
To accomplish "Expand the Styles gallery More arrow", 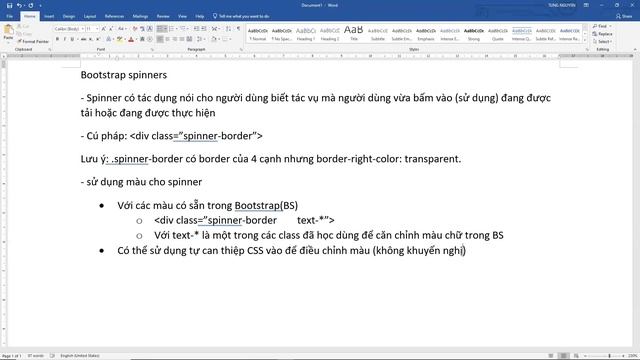I will coord(585,40).
